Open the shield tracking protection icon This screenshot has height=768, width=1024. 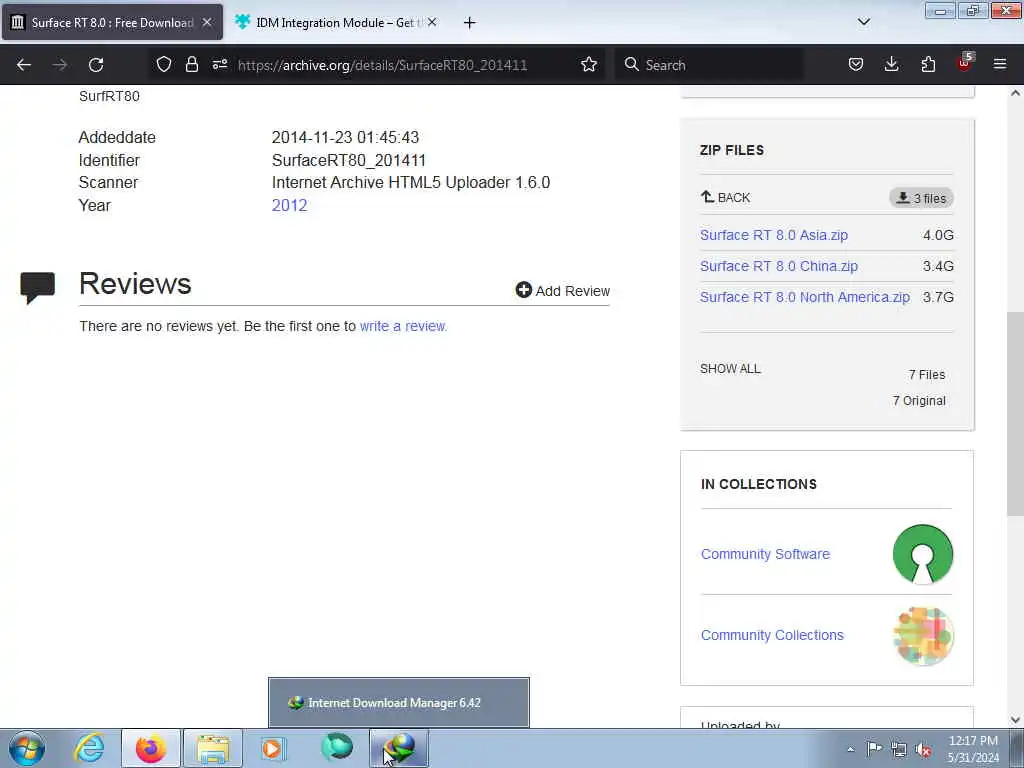164,64
